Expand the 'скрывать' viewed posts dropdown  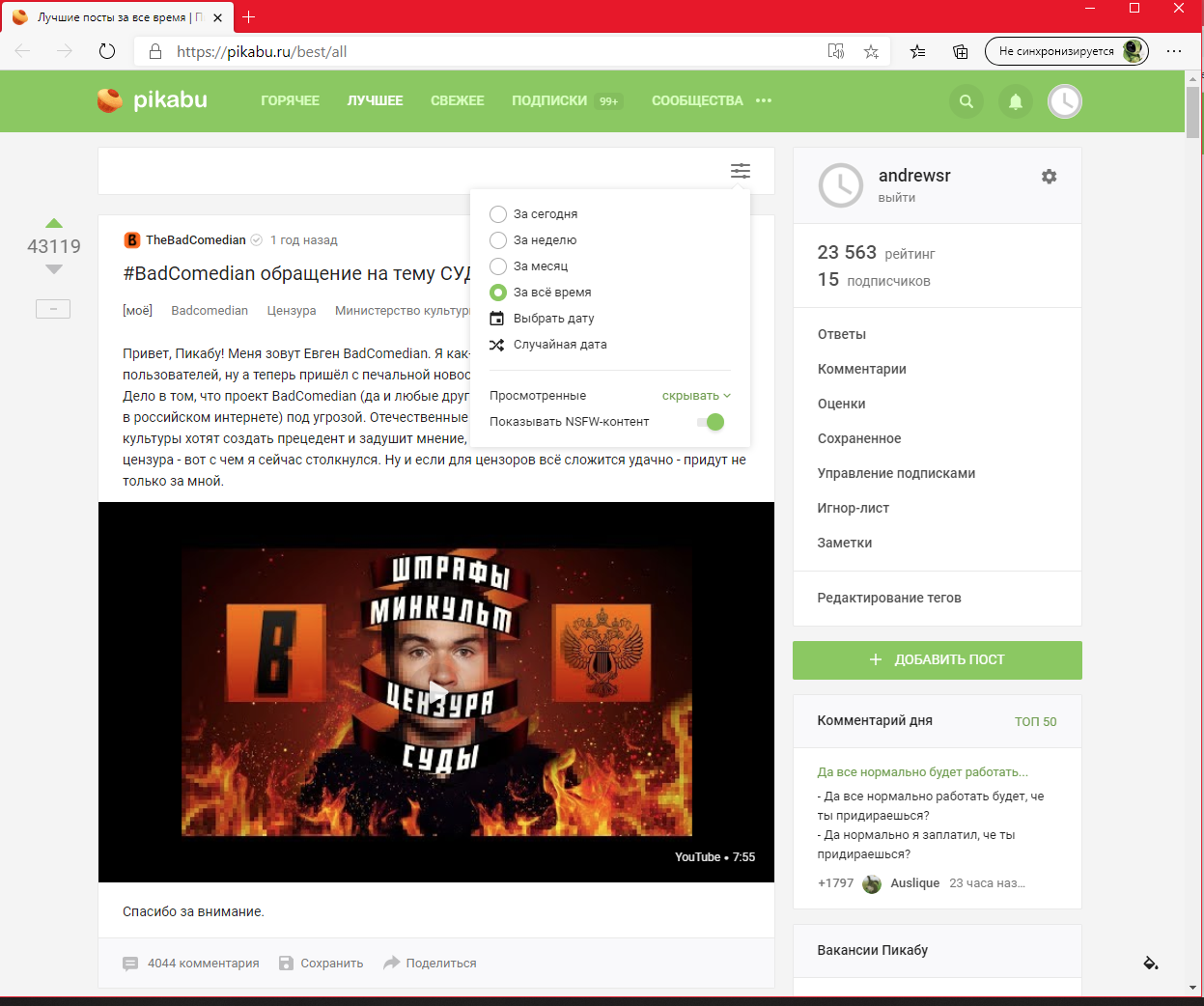696,396
